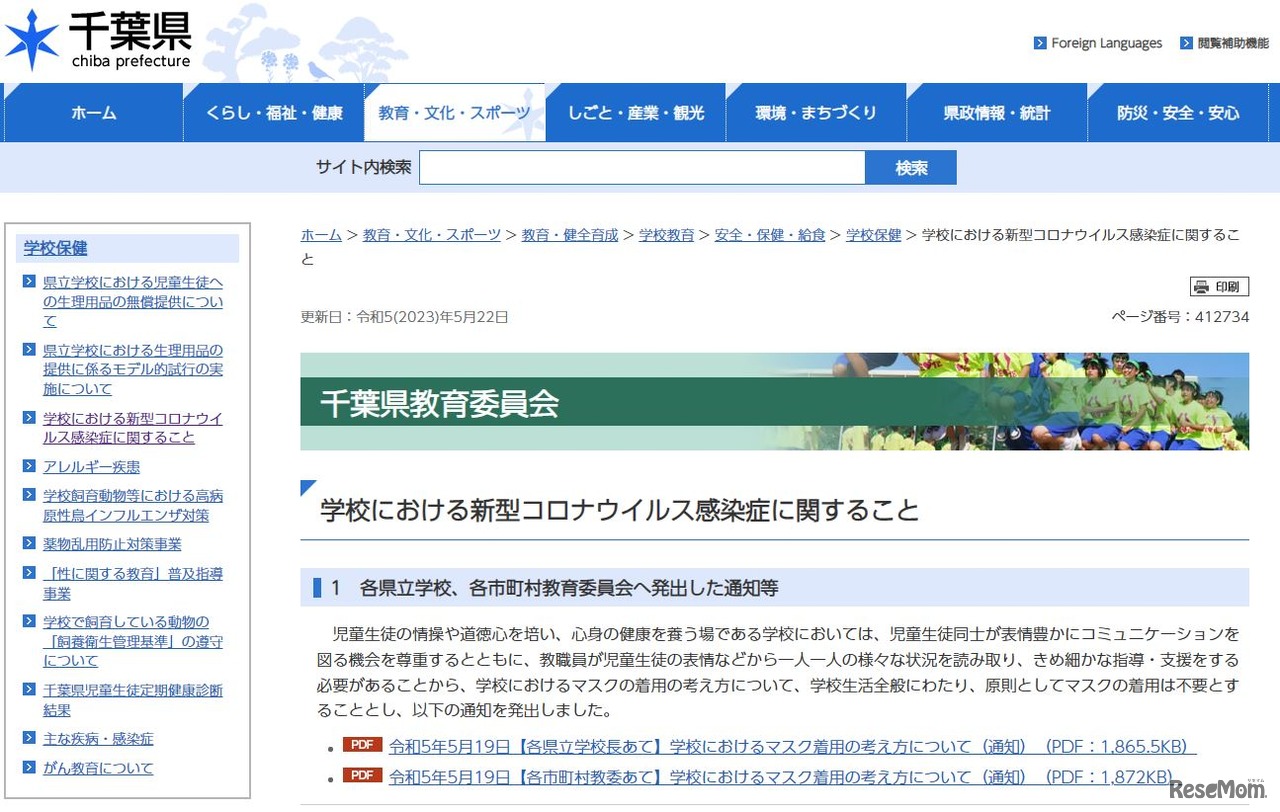
Task: Open the 学校教育 breadcrumb link
Action: (666, 235)
